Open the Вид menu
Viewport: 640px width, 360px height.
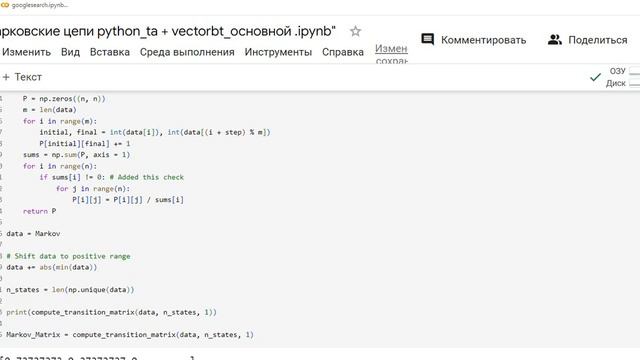coord(70,52)
